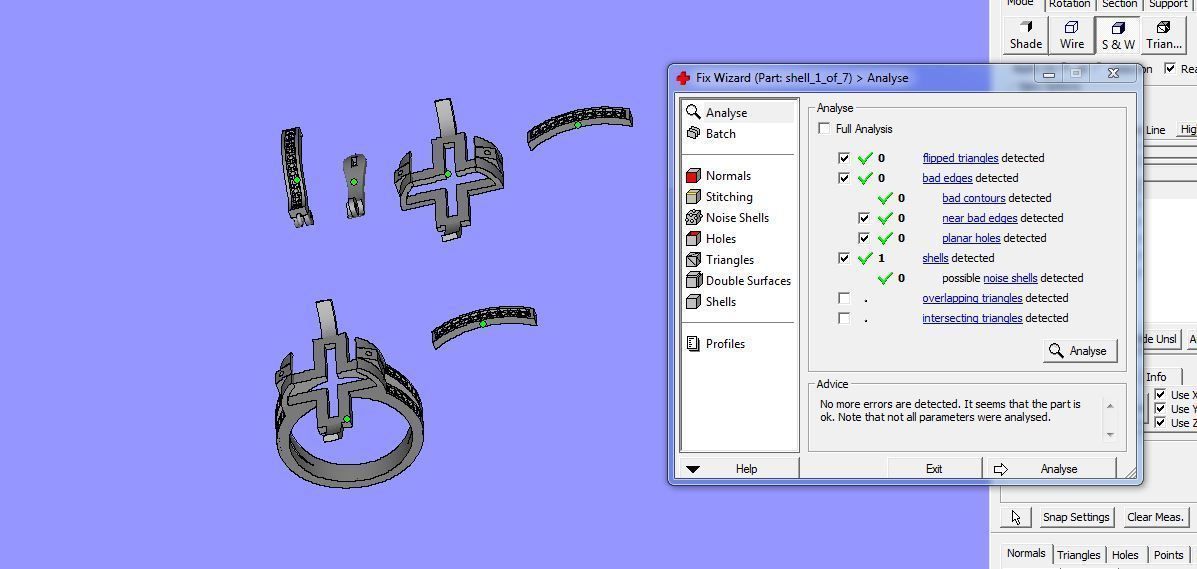Switch to the Rotation tab
The height and width of the screenshot is (569, 1197).
tap(1069, 4)
